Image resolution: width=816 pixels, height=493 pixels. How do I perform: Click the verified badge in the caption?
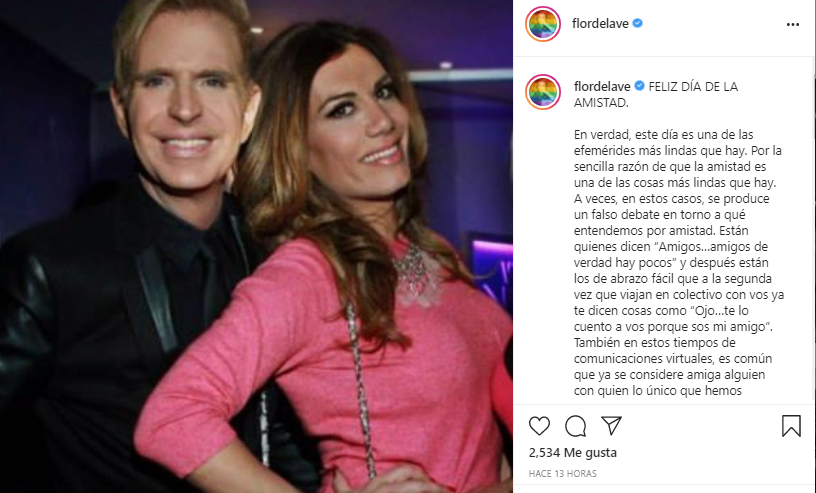pyautogui.click(x=640, y=86)
